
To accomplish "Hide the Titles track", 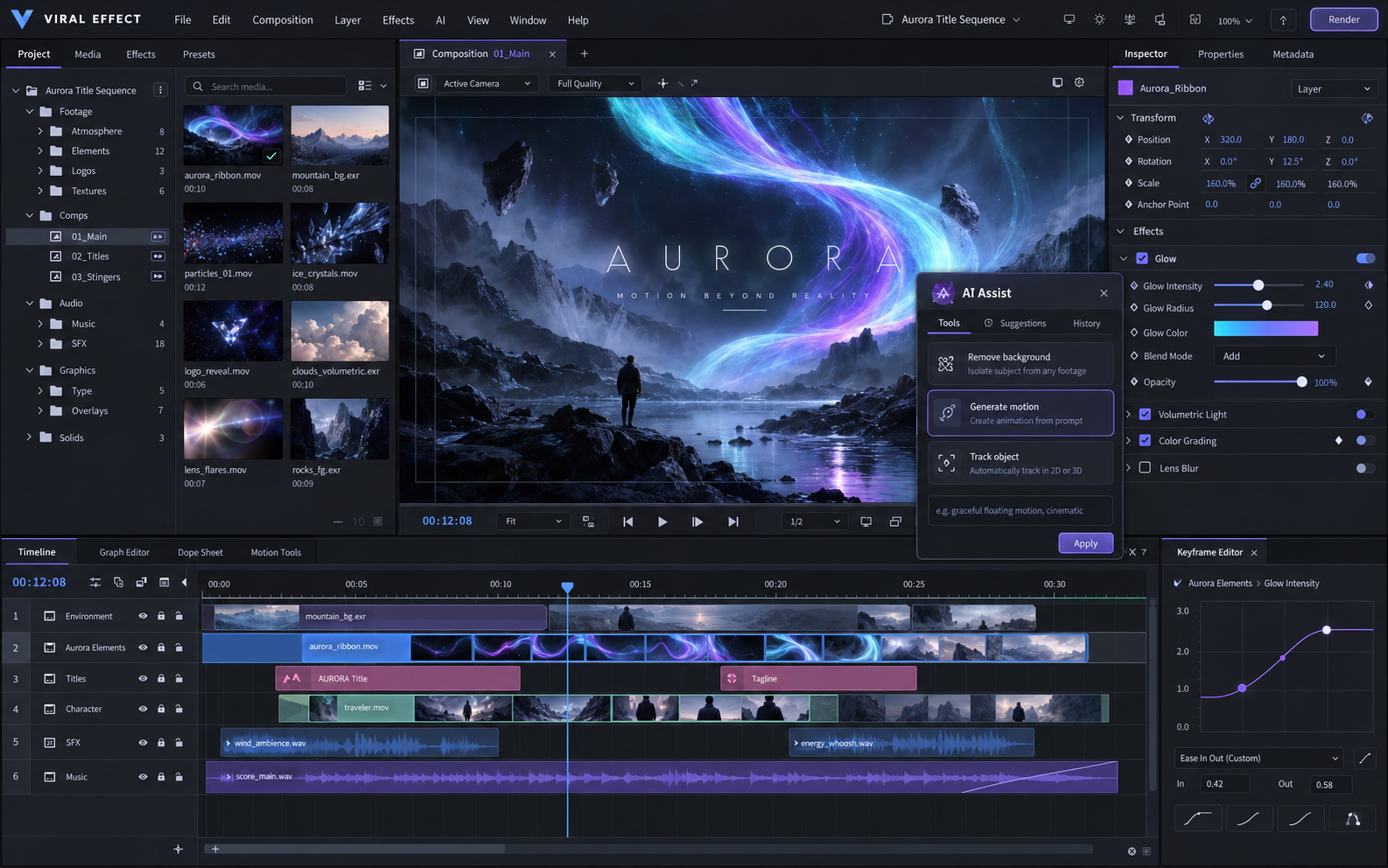I will (143, 678).
